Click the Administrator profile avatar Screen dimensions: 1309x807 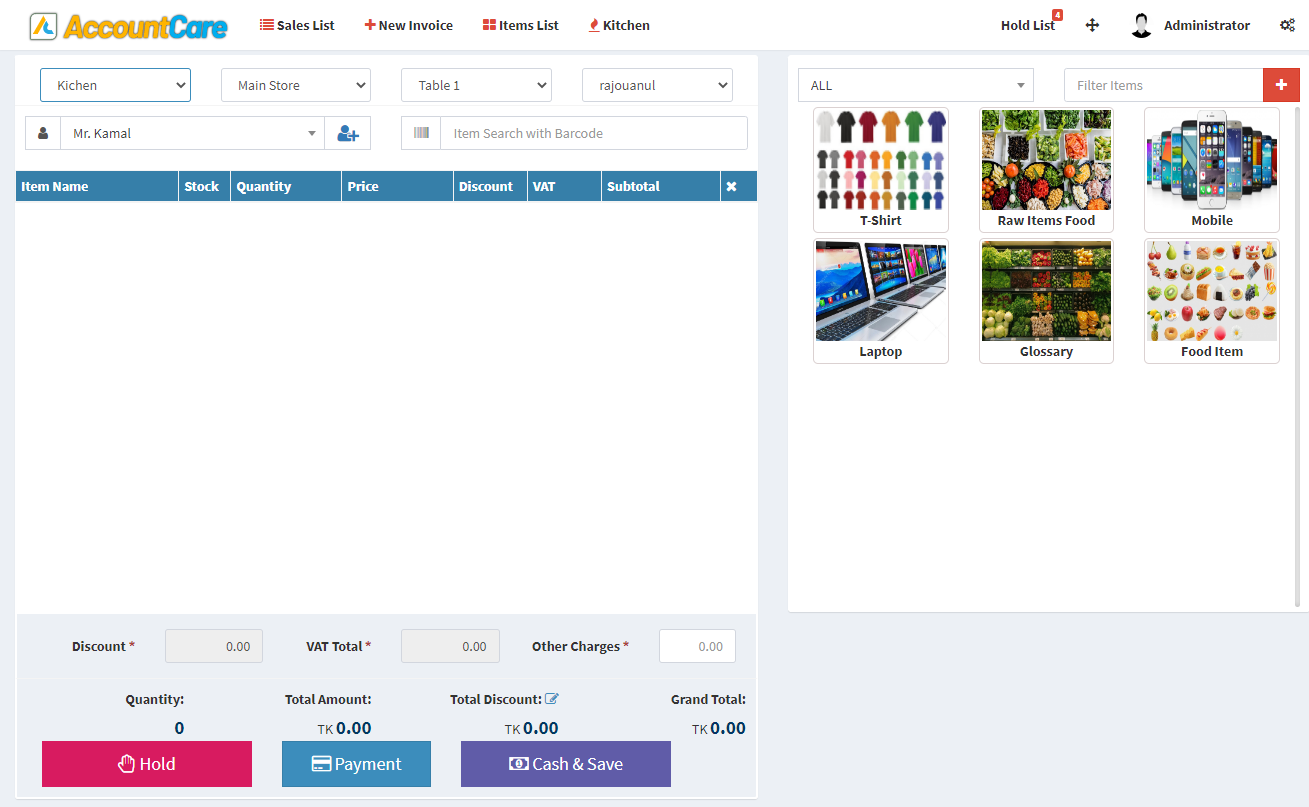pyautogui.click(x=1141, y=24)
